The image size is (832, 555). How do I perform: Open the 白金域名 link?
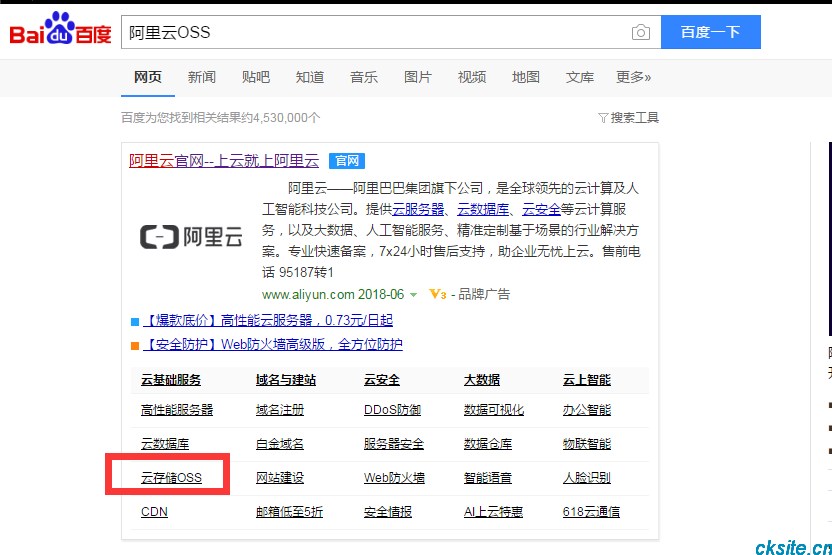[280, 444]
